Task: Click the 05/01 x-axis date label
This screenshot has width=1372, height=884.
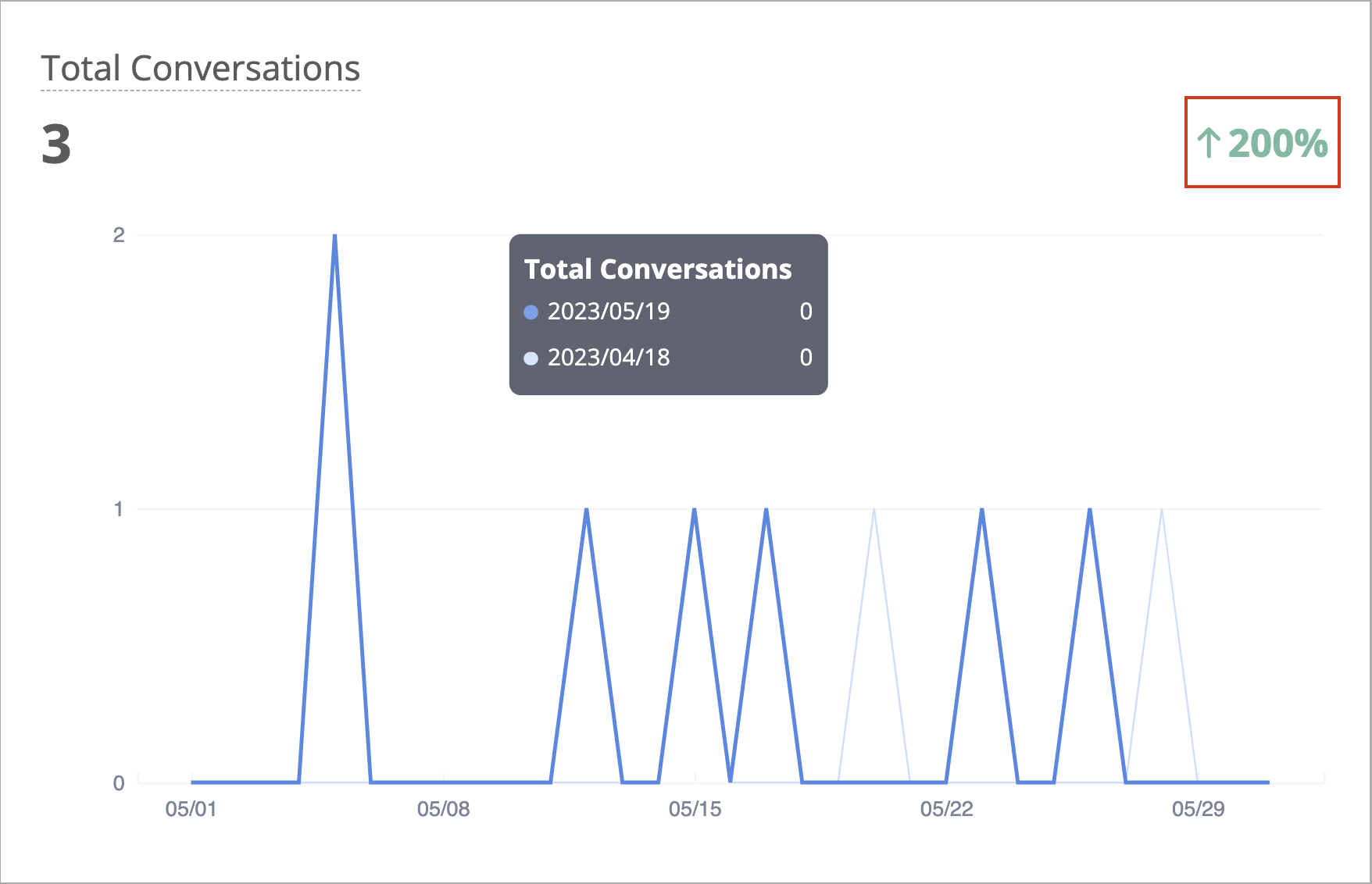Action: (191, 809)
